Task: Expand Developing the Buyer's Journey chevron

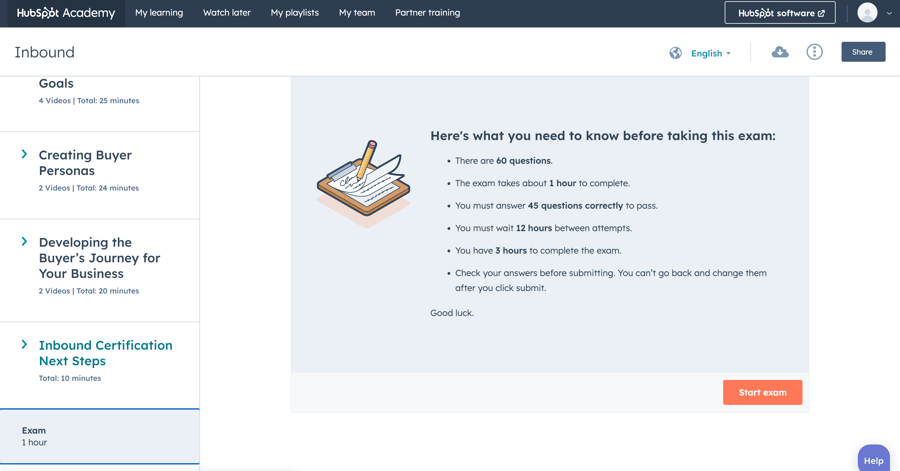Action: [x=24, y=241]
